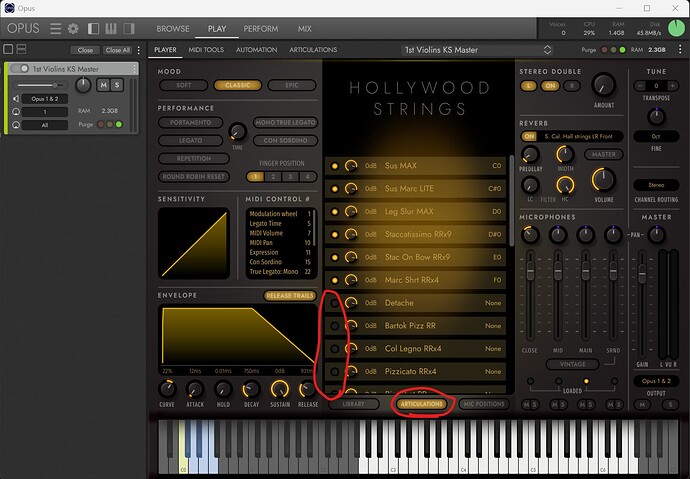The height and width of the screenshot is (479, 690).
Task: Enable the Col Legno RRx4 articulation
Action: 334,349
